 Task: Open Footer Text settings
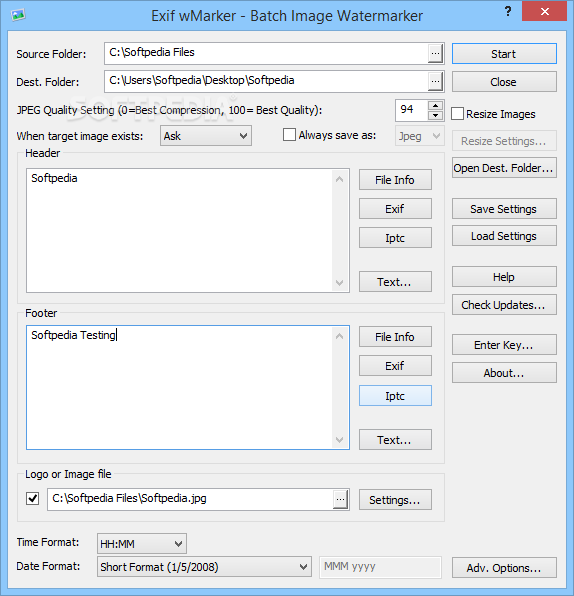coord(395,440)
